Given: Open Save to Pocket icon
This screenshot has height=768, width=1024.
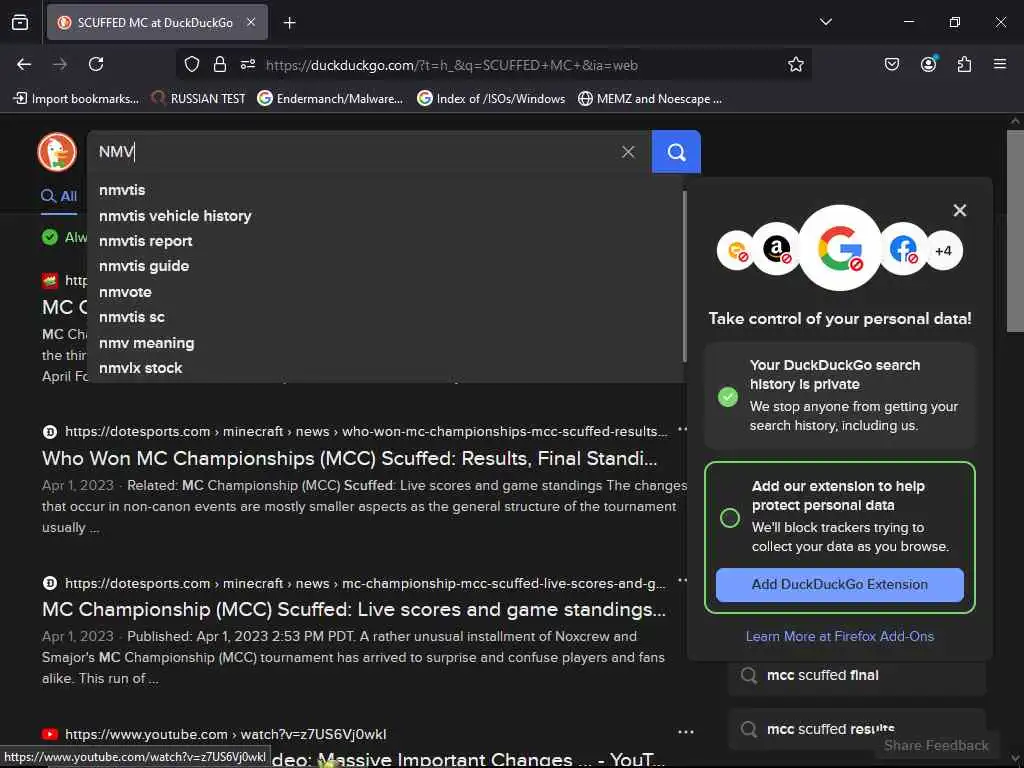Looking at the screenshot, I should (891, 64).
